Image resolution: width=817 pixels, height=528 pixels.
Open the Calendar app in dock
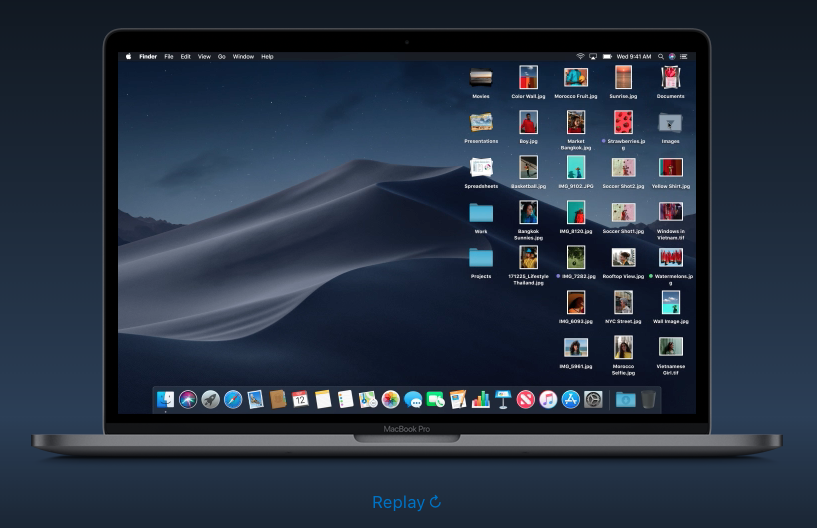tap(300, 400)
